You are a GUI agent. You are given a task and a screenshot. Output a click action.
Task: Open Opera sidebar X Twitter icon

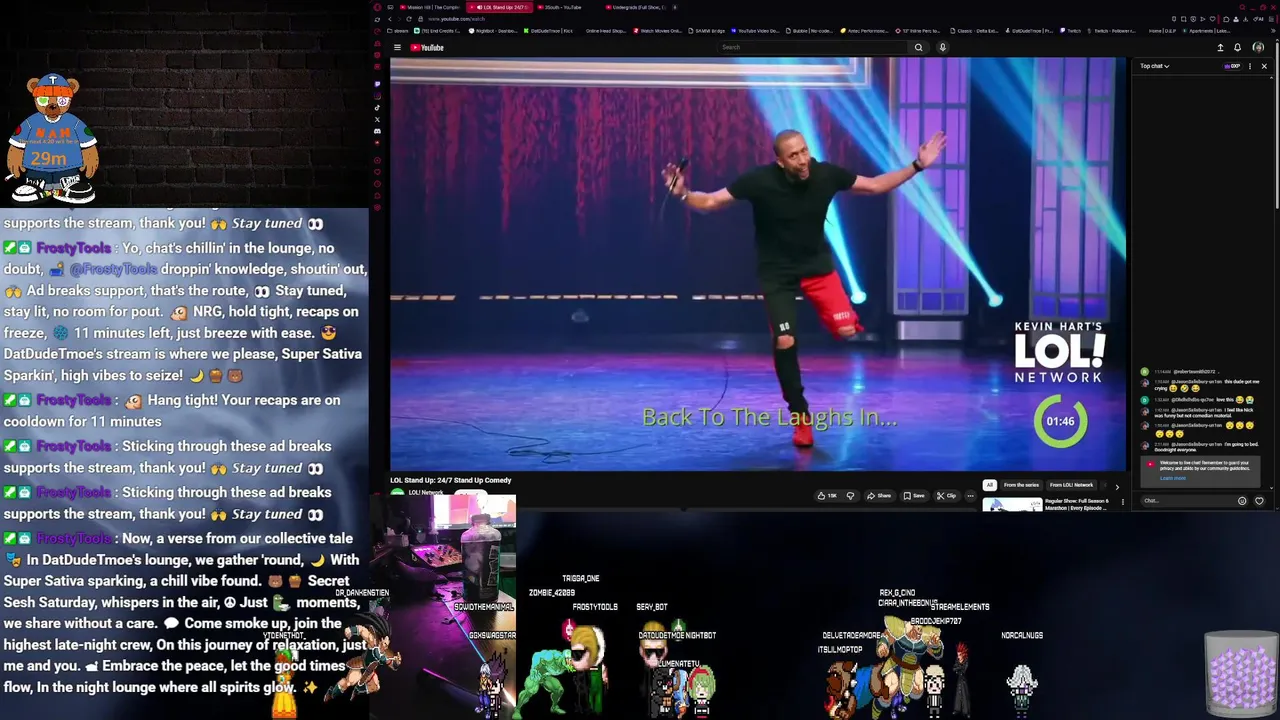point(377,120)
